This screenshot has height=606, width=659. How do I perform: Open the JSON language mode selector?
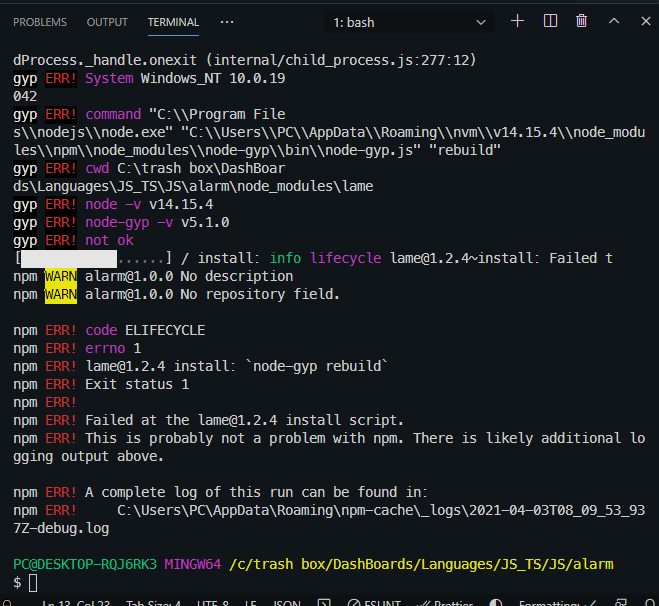287,603
